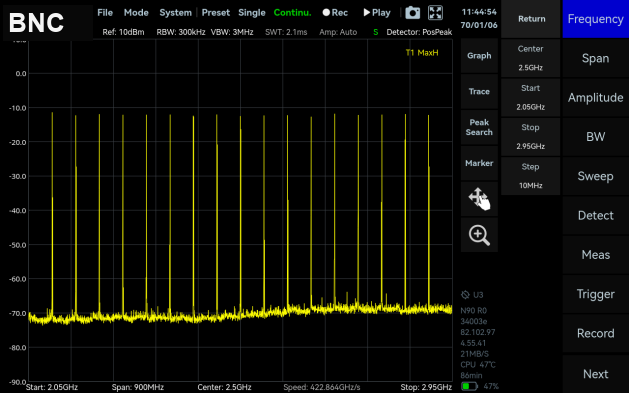Image resolution: width=629 pixels, height=393 pixels.
Task: Open the Marker panel
Action: pyautogui.click(x=479, y=163)
